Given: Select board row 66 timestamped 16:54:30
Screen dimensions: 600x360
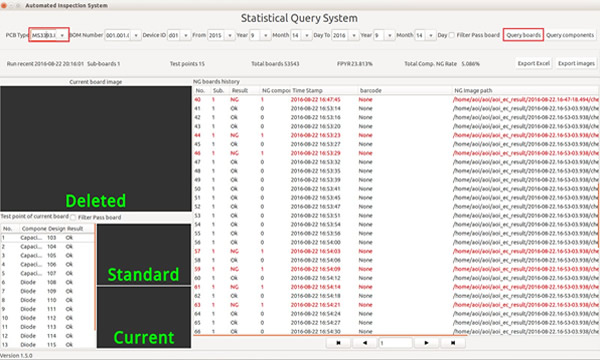Looking at the screenshot, I should [x=396, y=331].
